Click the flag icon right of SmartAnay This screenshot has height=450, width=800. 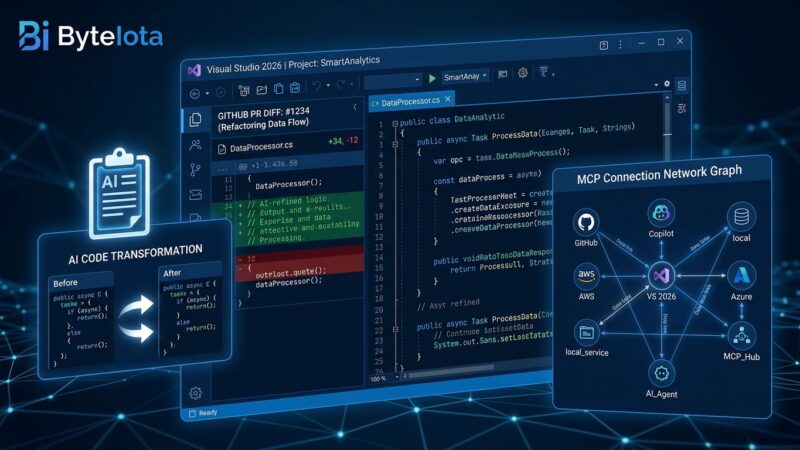[503, 74]
